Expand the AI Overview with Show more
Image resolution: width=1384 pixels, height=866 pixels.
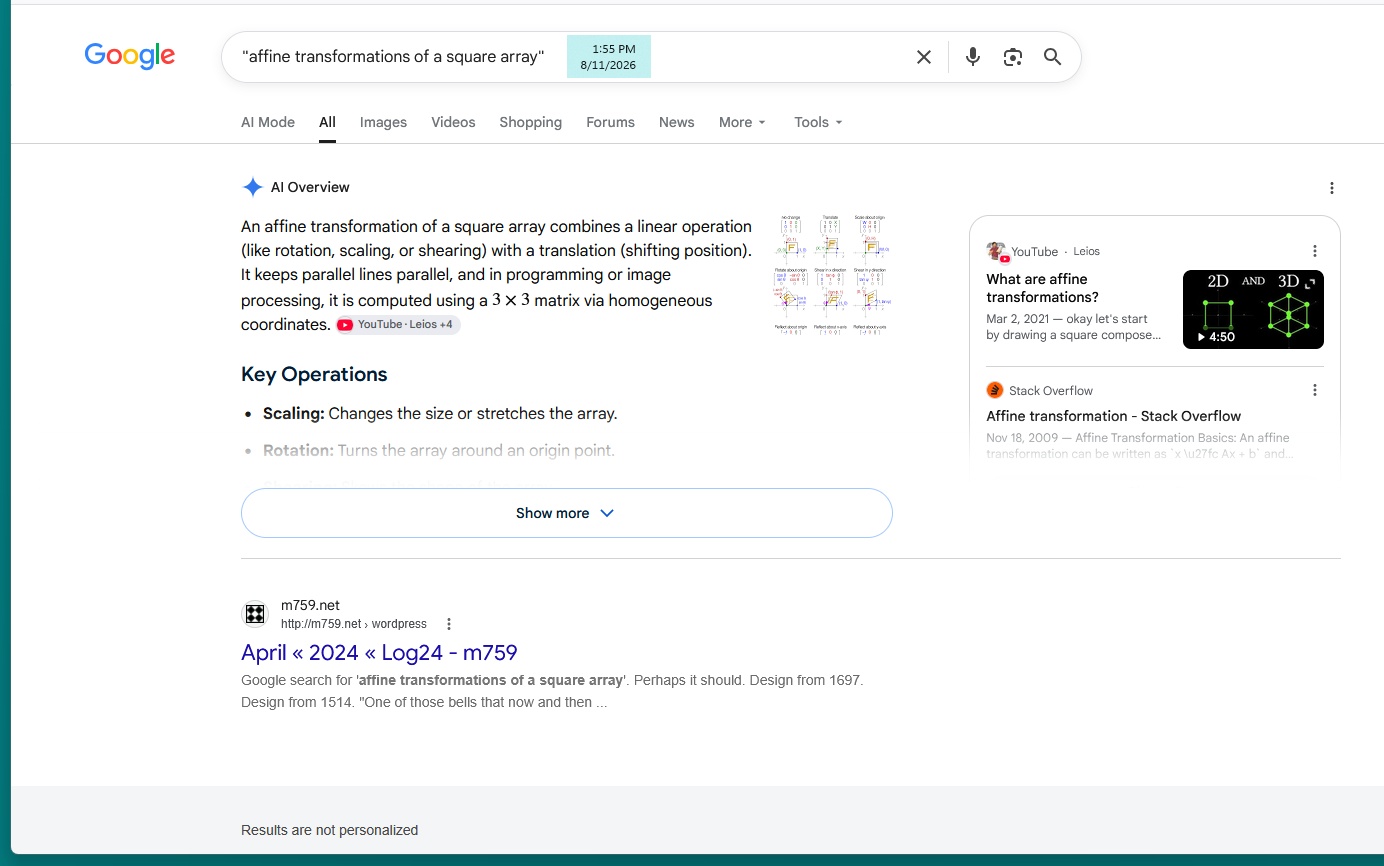coord(566,513)
